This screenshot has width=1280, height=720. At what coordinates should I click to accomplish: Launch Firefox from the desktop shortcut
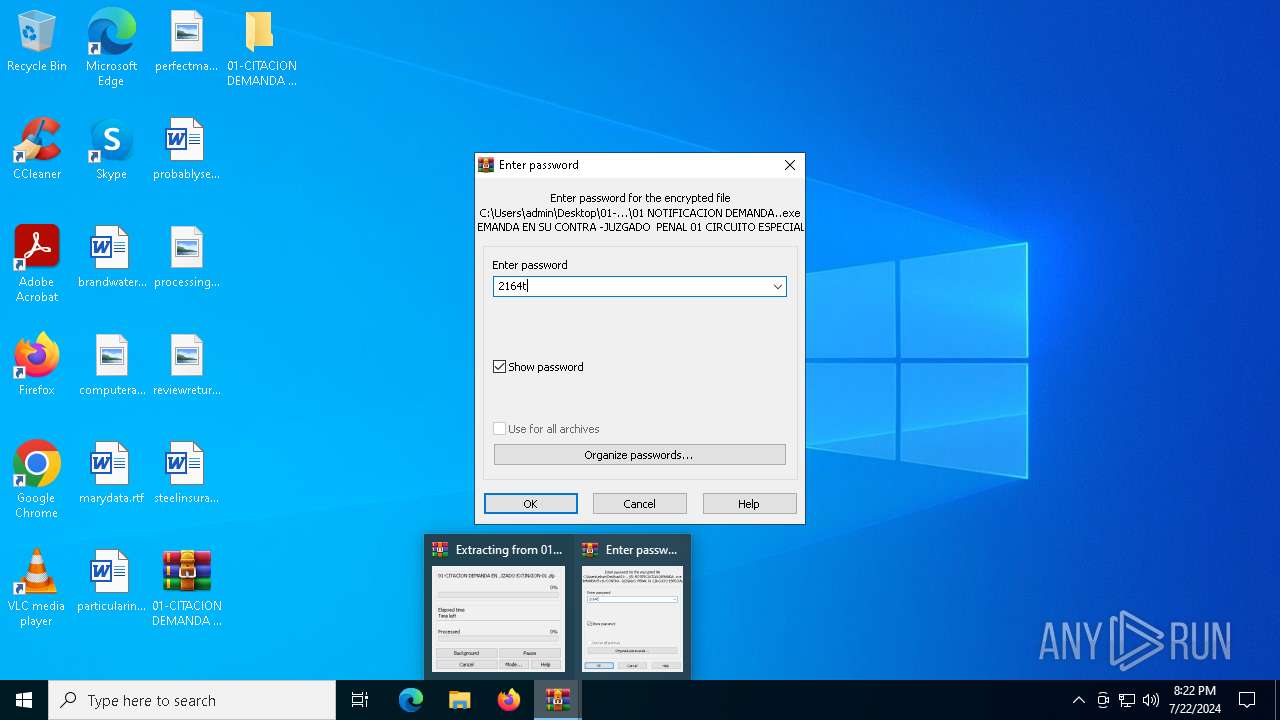(x=37, y=365)
